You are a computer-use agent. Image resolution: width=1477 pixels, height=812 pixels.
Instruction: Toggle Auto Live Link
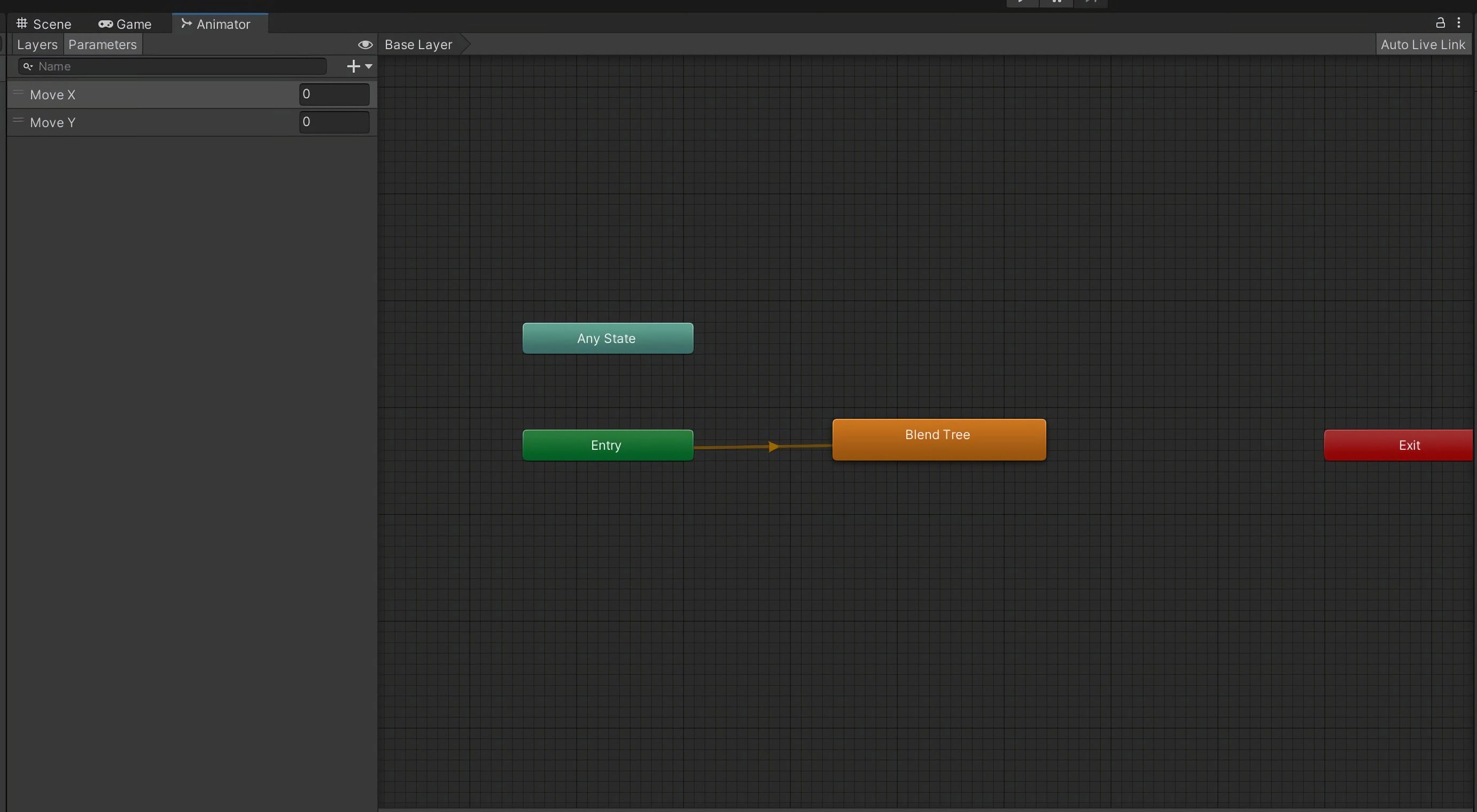(x=1422, y=45)
